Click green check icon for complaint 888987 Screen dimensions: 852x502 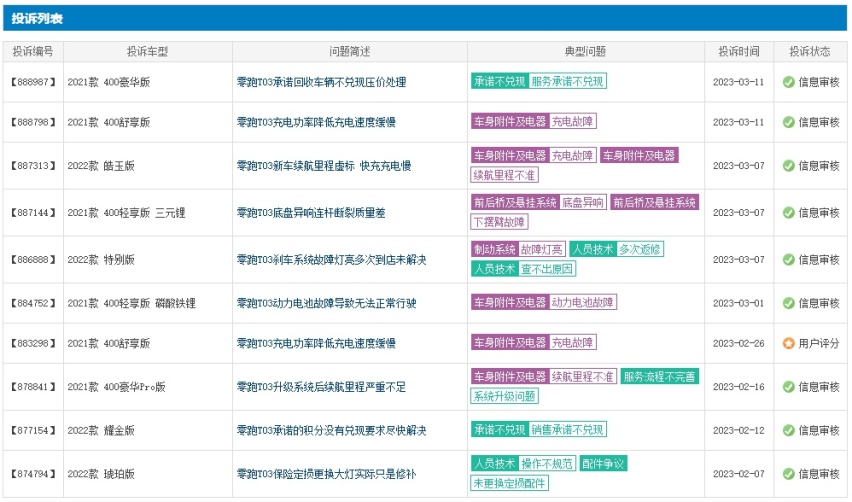(x=788, y=82)
